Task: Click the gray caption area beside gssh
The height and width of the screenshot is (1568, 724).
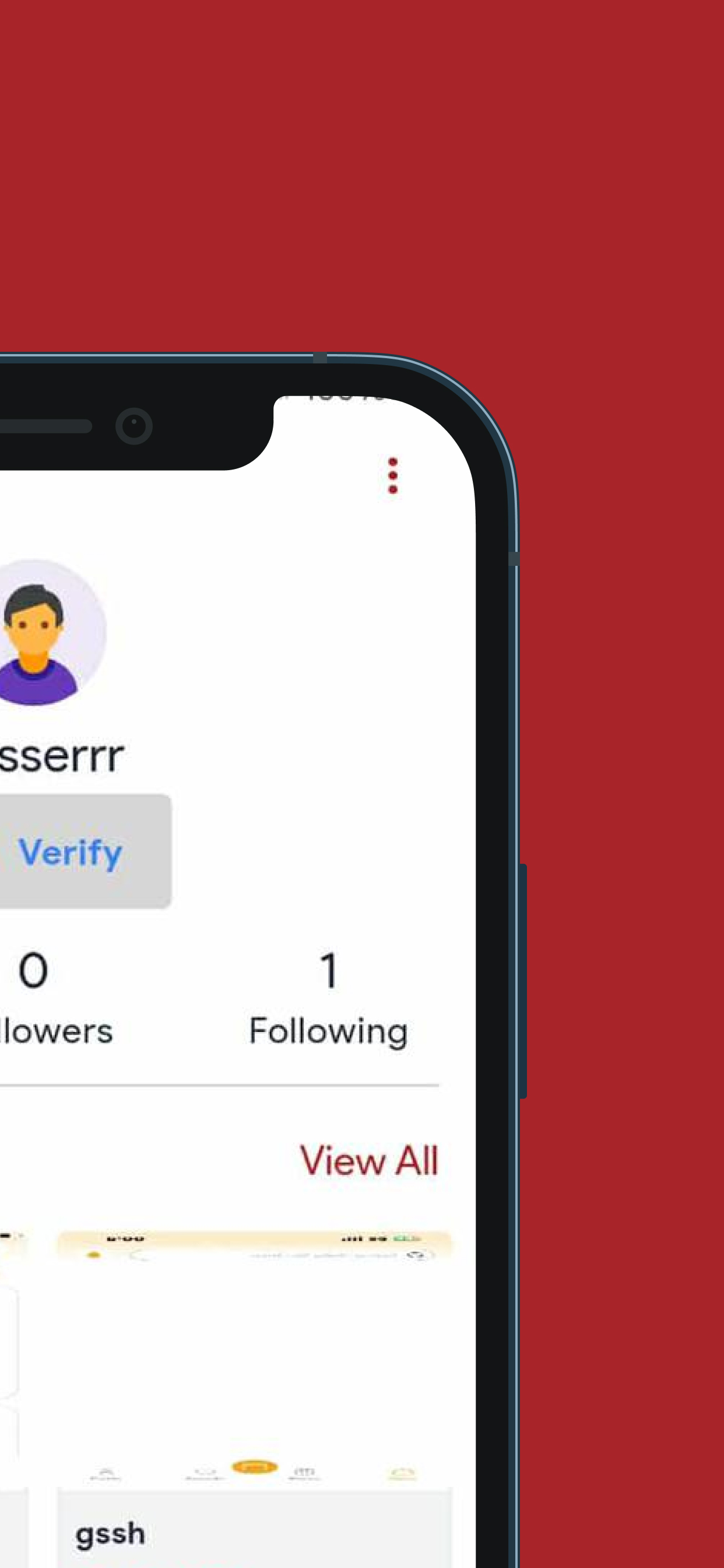Action: click(298, 1529)
